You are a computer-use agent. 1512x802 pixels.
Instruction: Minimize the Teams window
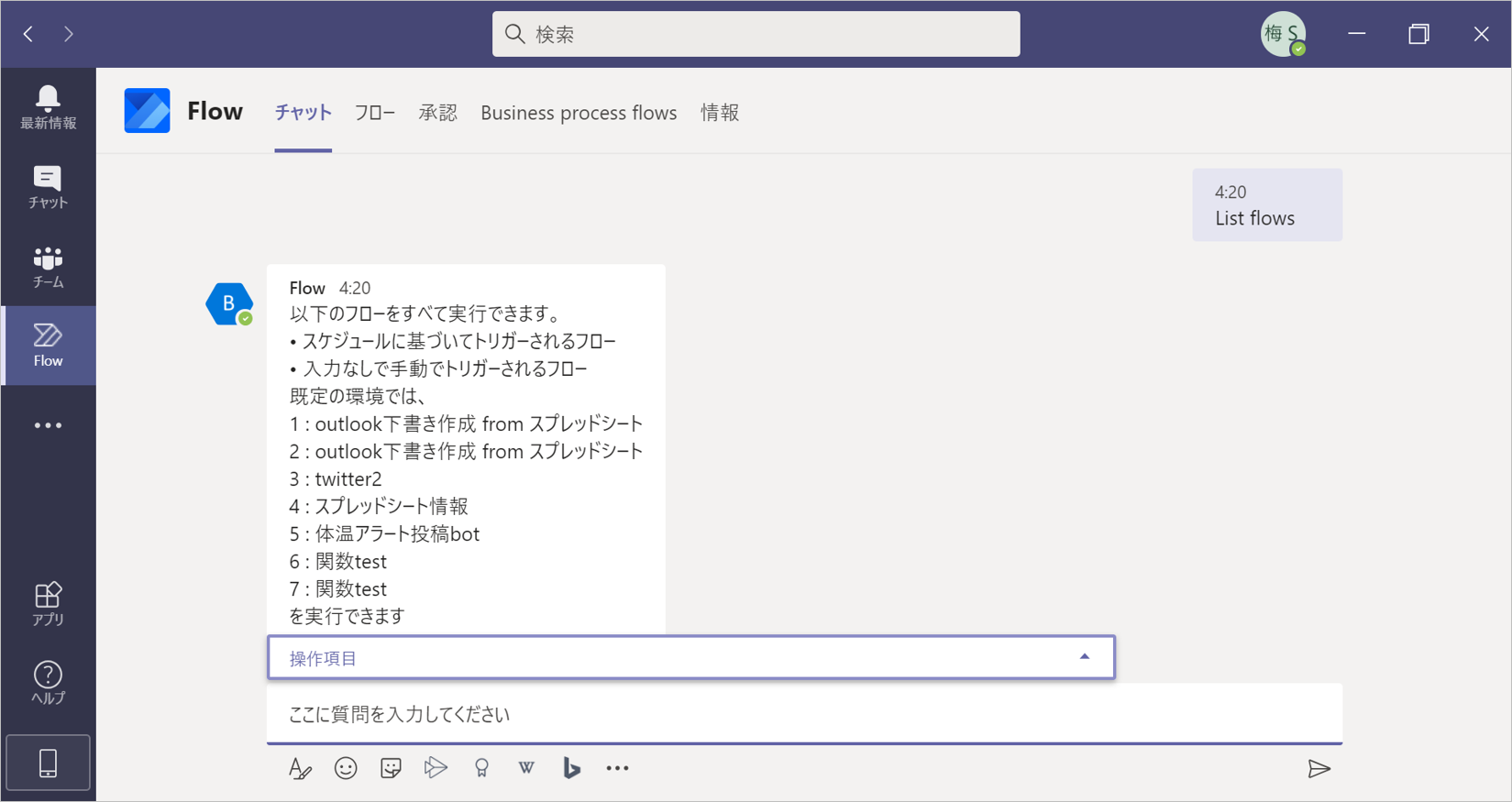click(1357, 34)
